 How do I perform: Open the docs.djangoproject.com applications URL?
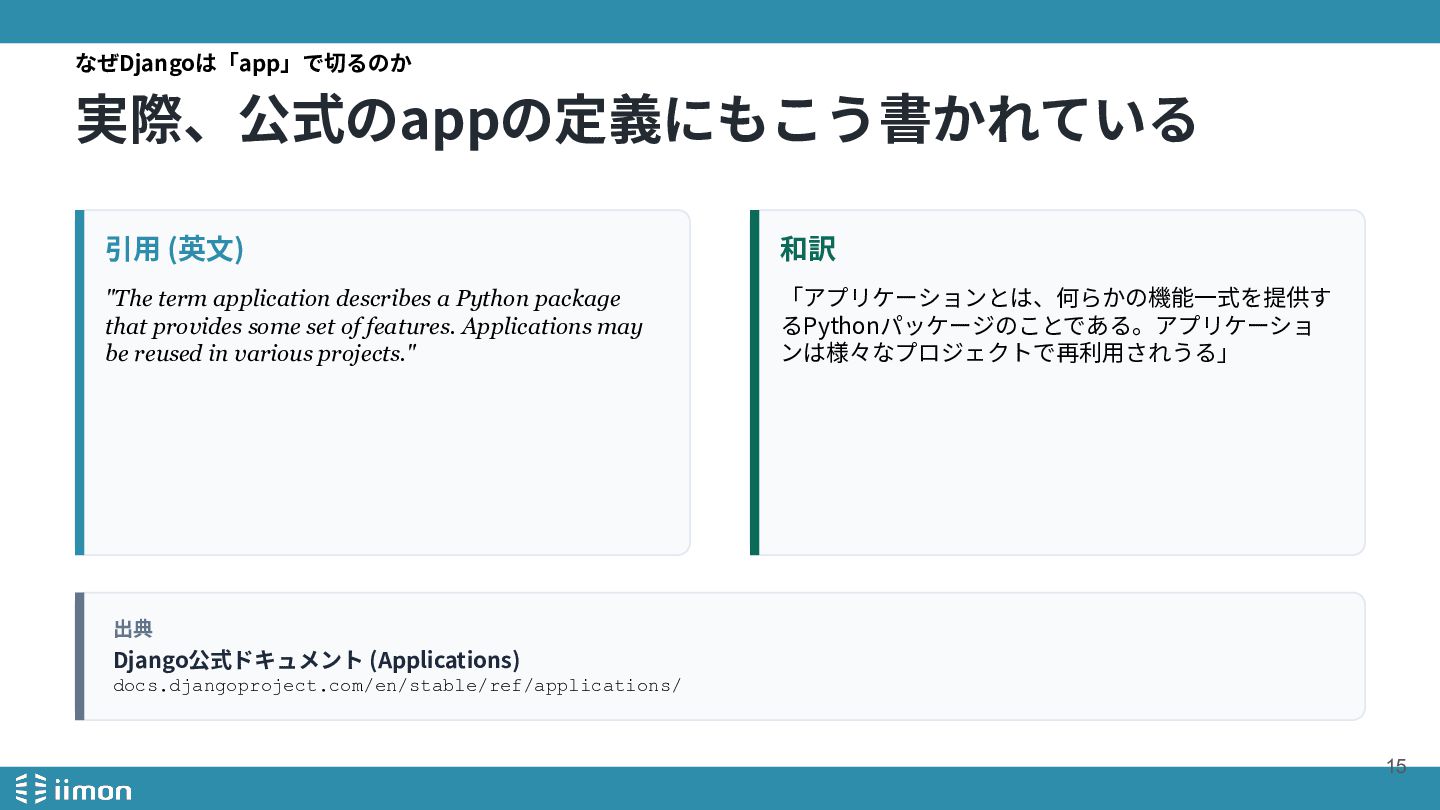397,686
